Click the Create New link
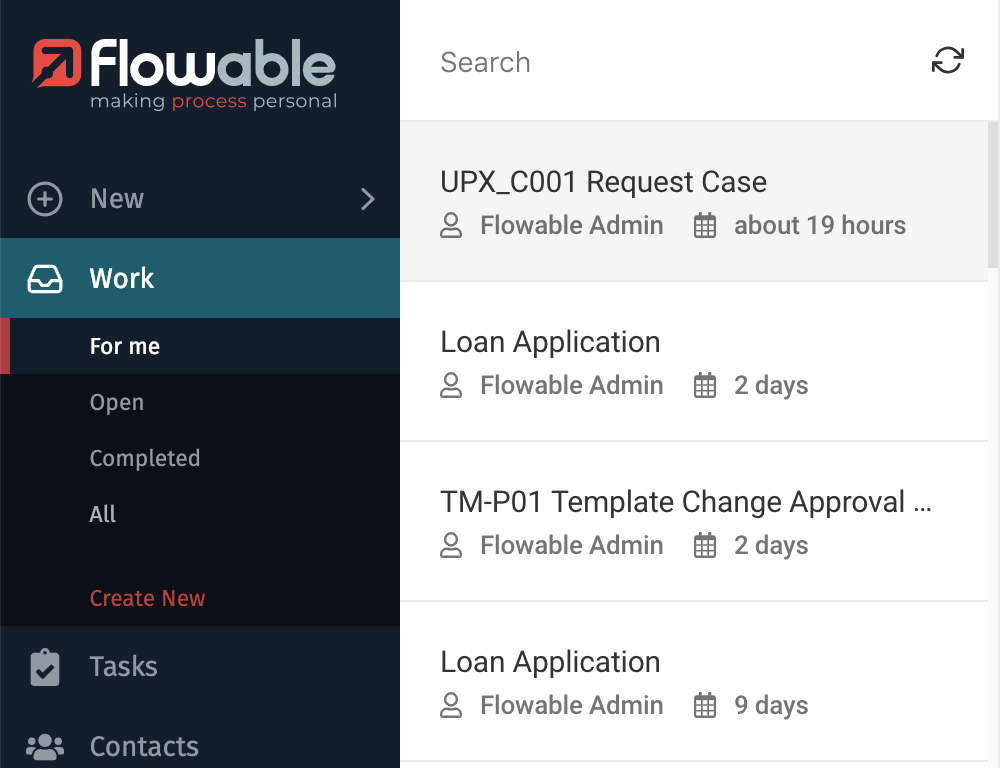 [x=147, y=599]
